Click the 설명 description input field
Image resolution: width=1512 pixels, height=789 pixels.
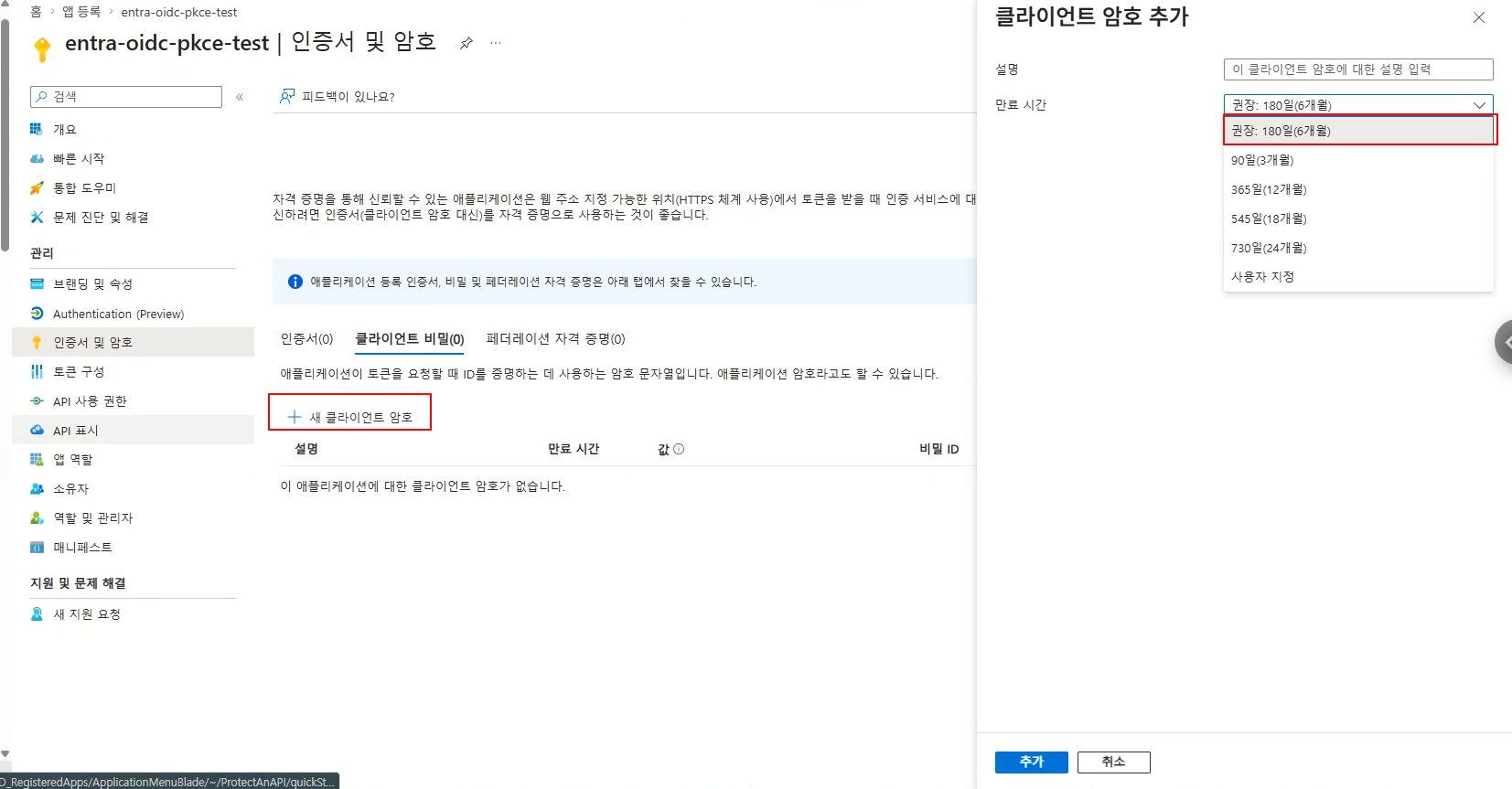click(1358, 69)
